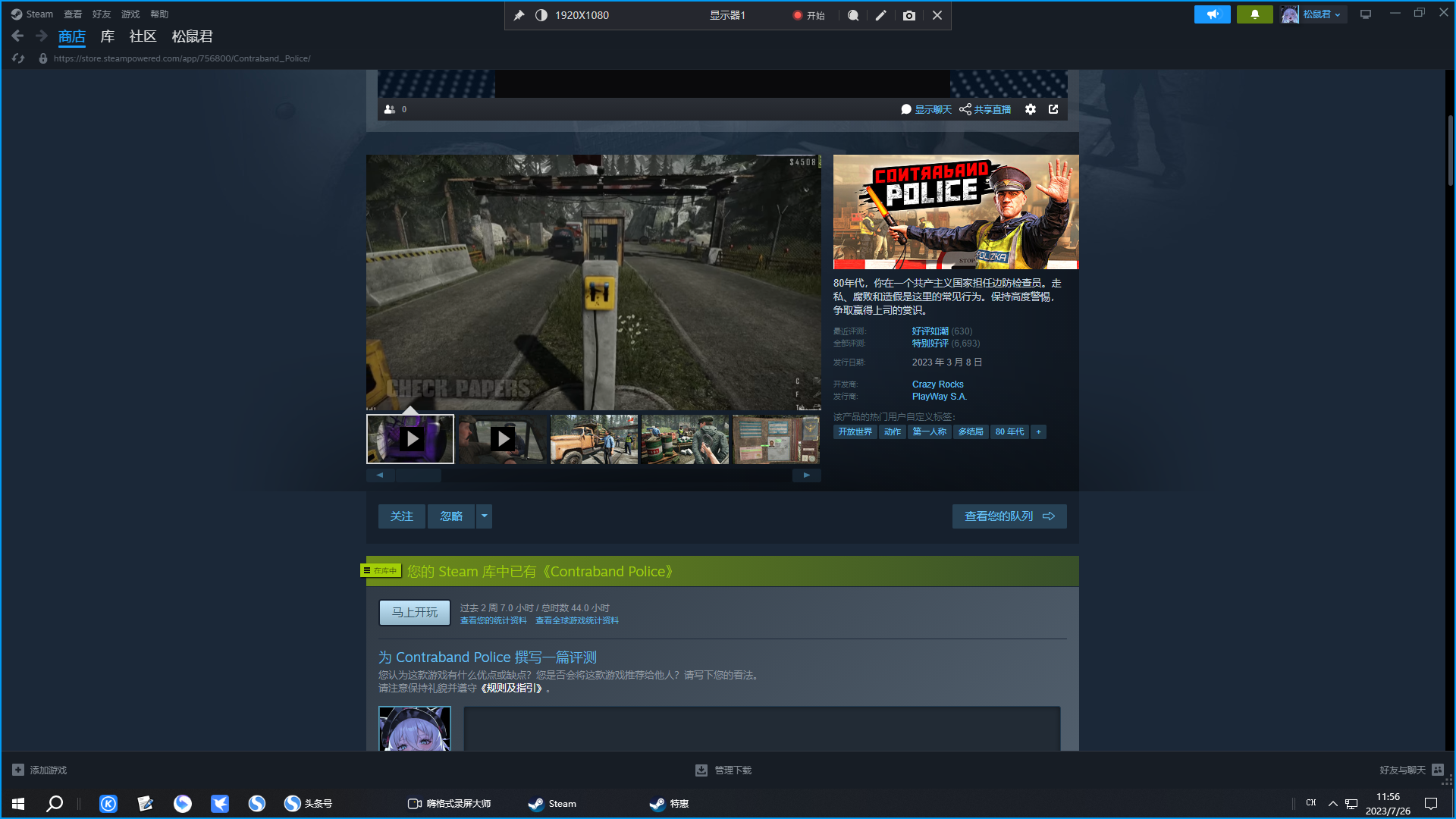The height and width of the screenshot is (819, 1456).
Task: Open the recorder pencil annotation tool
Action: click(880, 15)
